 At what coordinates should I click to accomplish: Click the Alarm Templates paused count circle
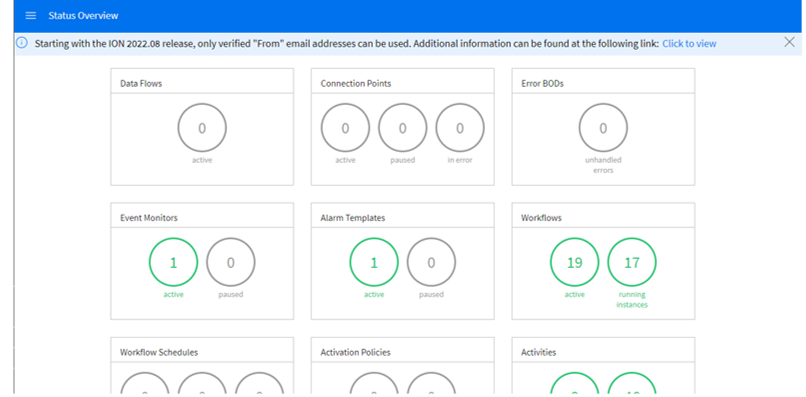pos(431,262)
